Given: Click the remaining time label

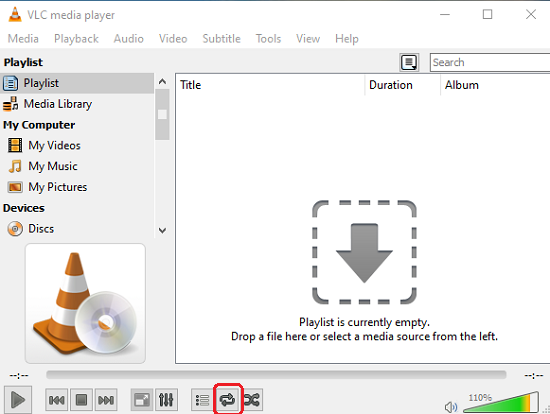Looking at the screenshot, I should [x=534, y=375].
